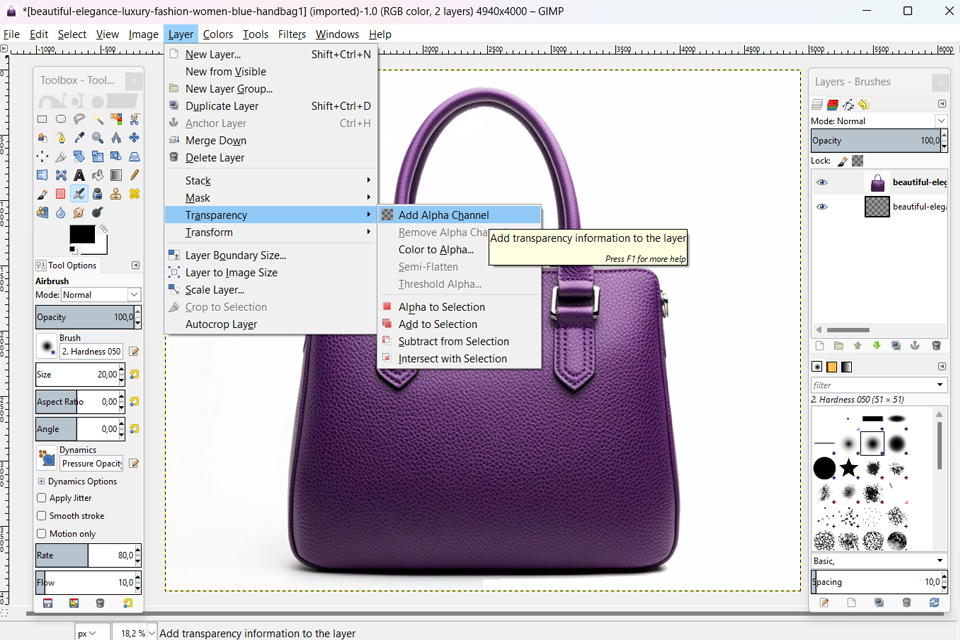Open the zoom percentage dropdown in status bar
Screen dimensions: 960x640
coord(152,633)
